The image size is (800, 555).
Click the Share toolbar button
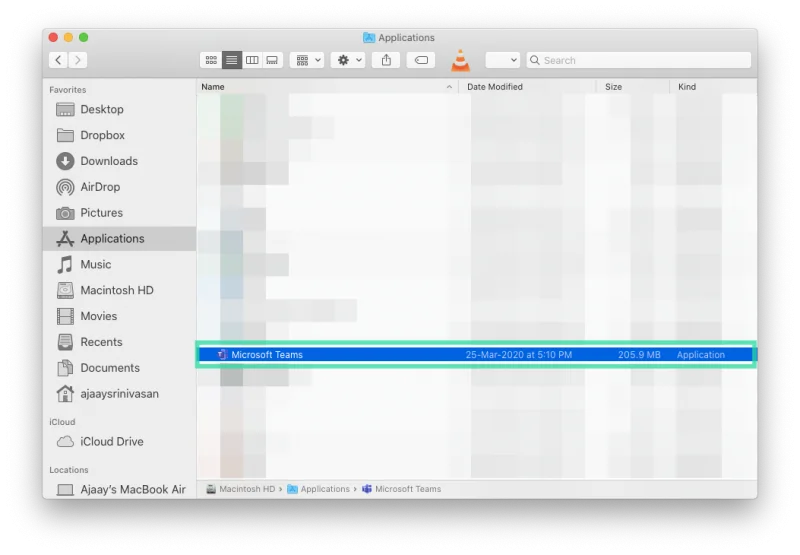click(x=386, y=60)
